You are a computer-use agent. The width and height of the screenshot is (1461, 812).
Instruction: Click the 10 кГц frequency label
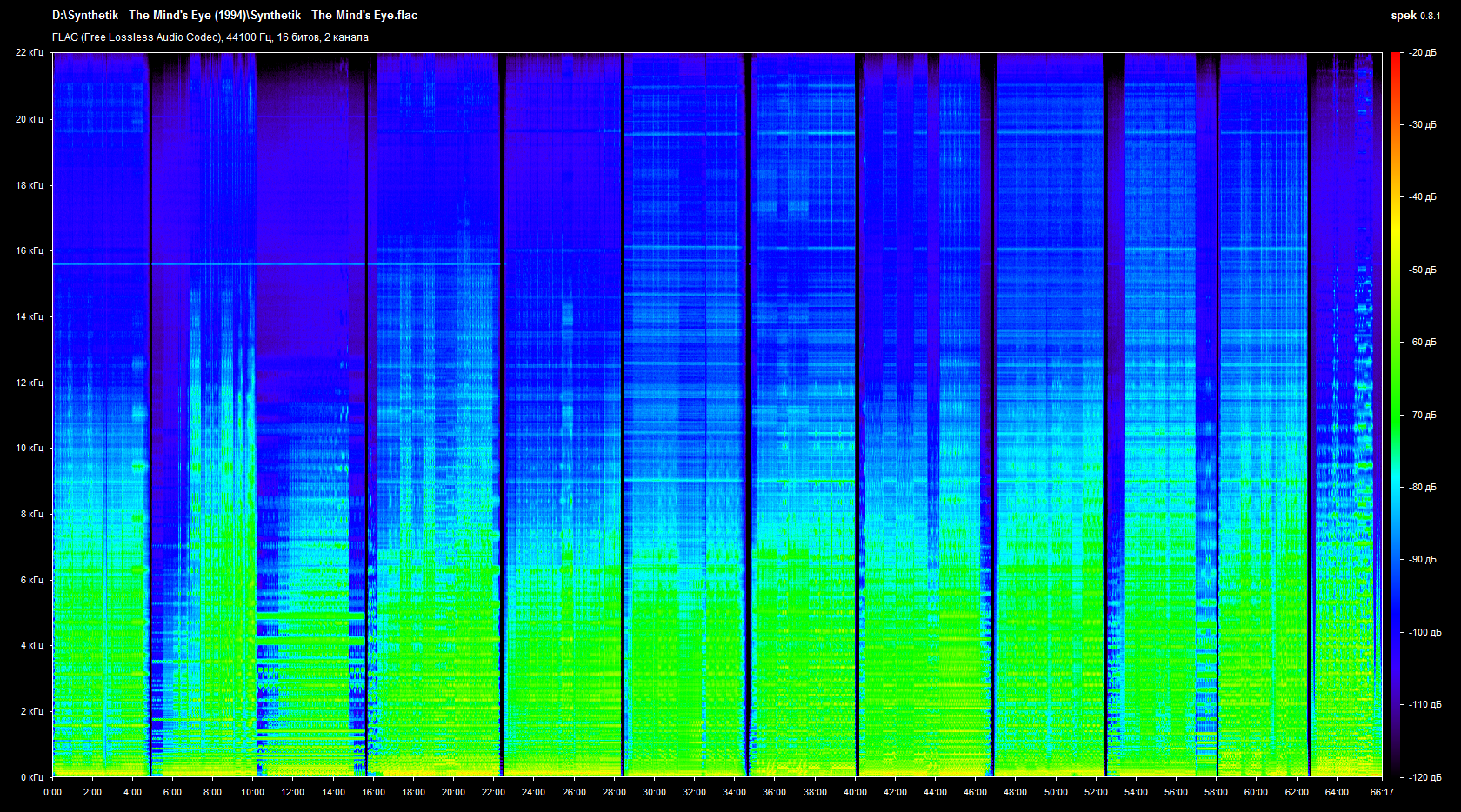click(x=30, y=448)
